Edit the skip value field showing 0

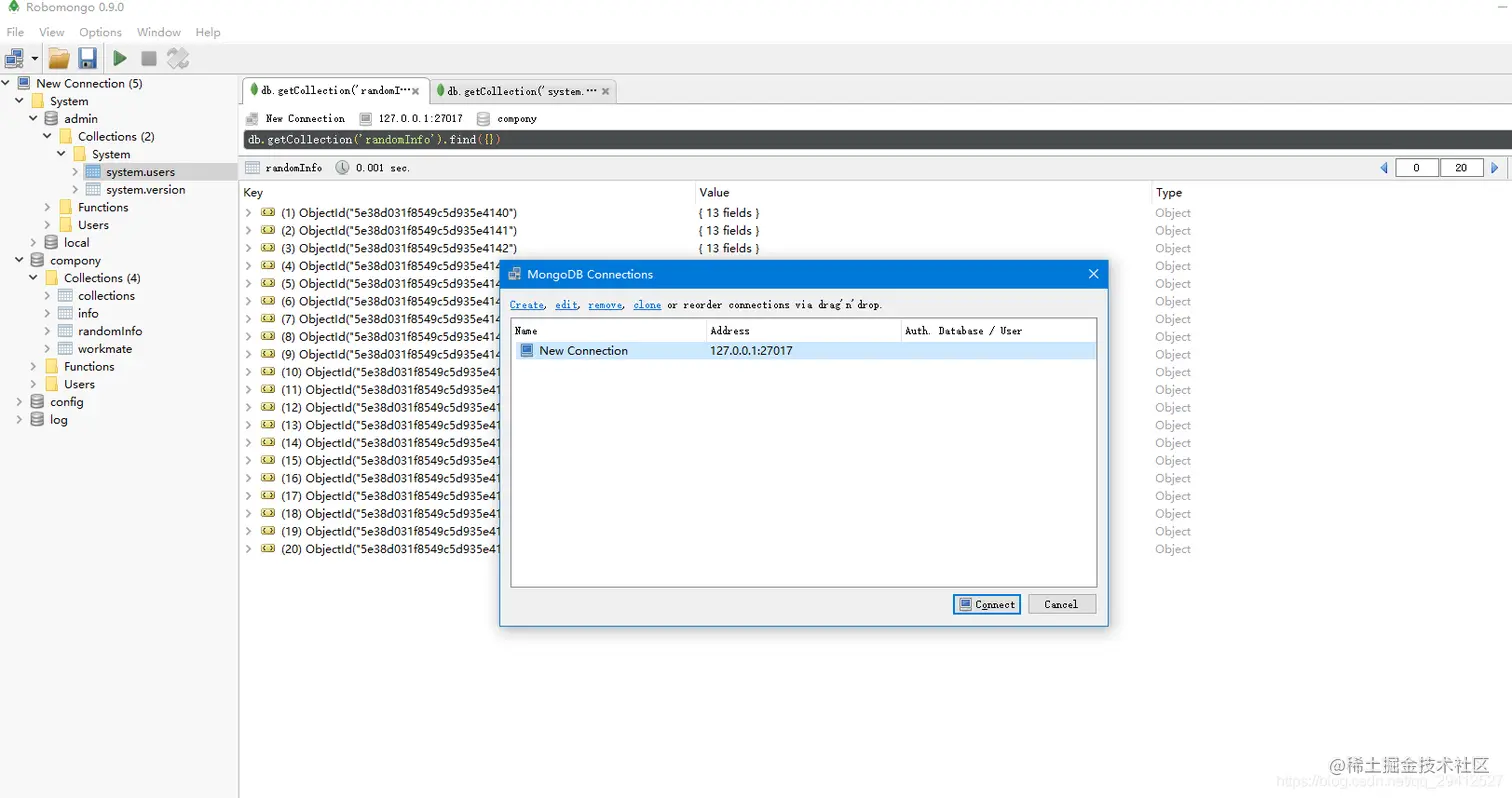[1418, 168]
